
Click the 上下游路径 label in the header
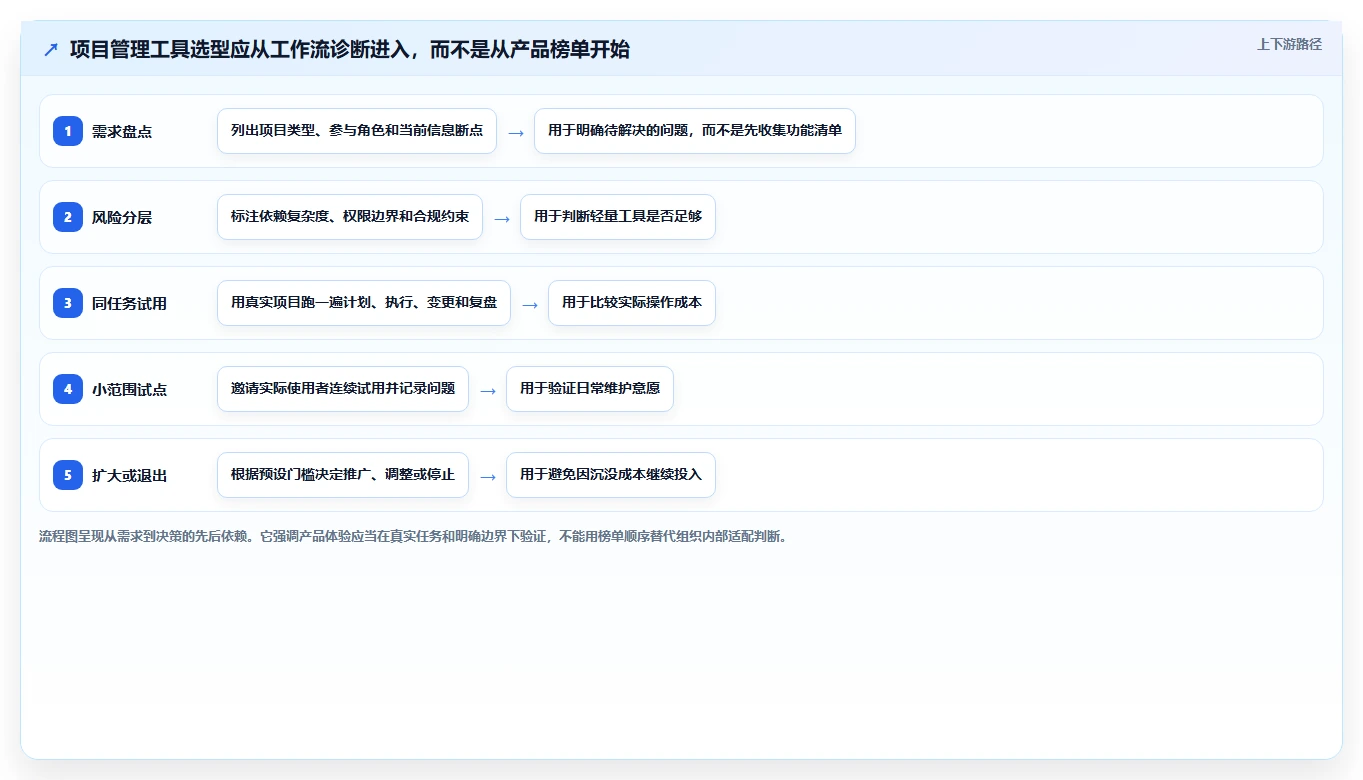[1289, 44]
